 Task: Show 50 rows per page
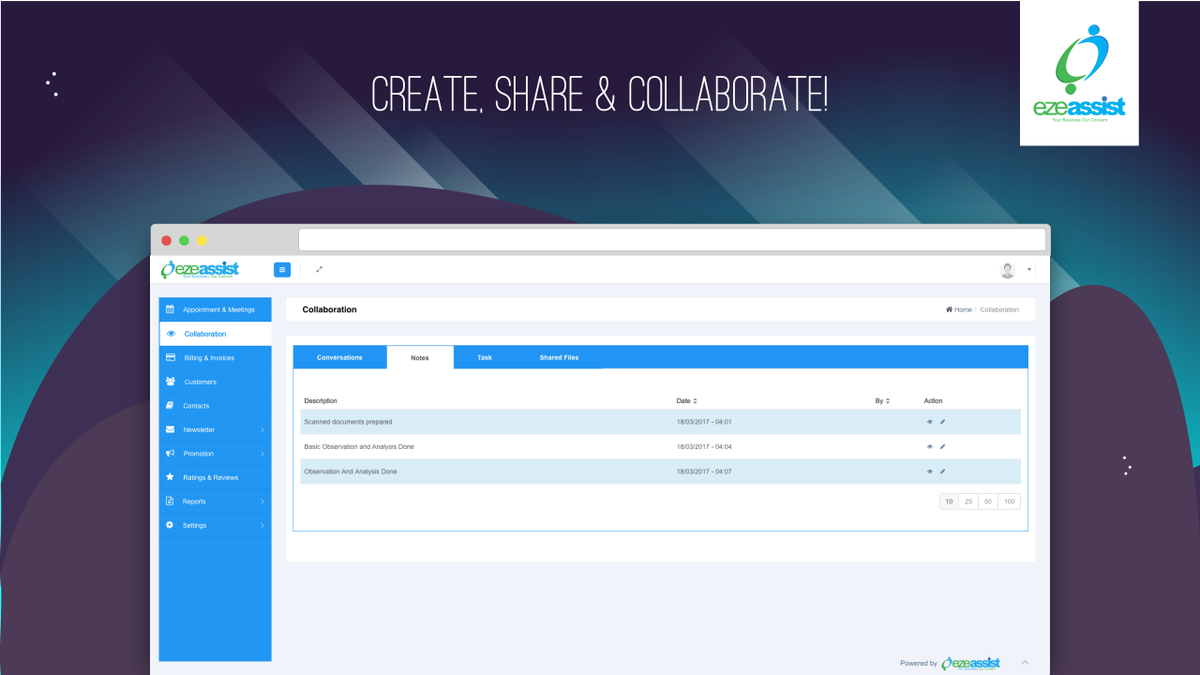988,502
